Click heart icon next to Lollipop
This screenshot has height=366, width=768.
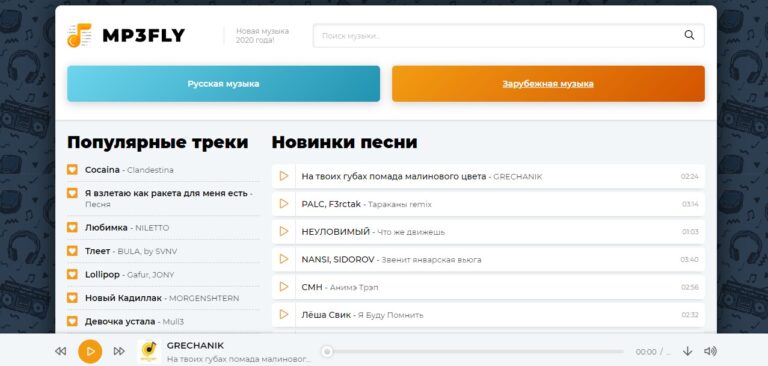tap(72, 274)
